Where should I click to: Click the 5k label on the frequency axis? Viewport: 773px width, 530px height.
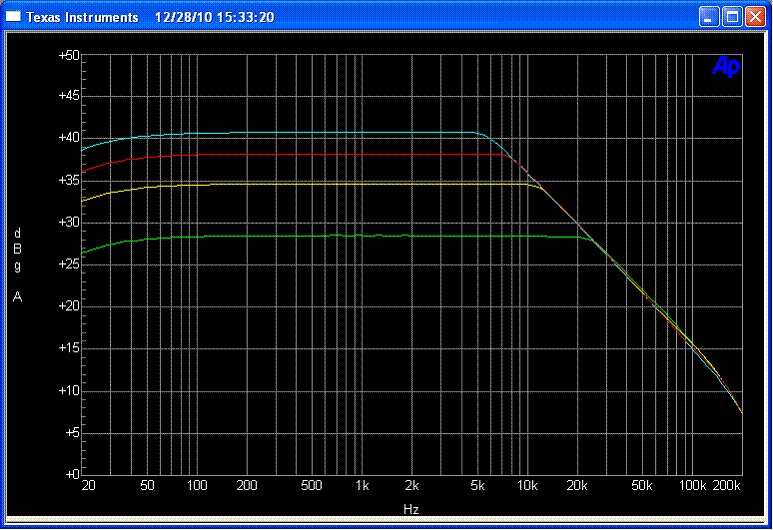(477, 486)
